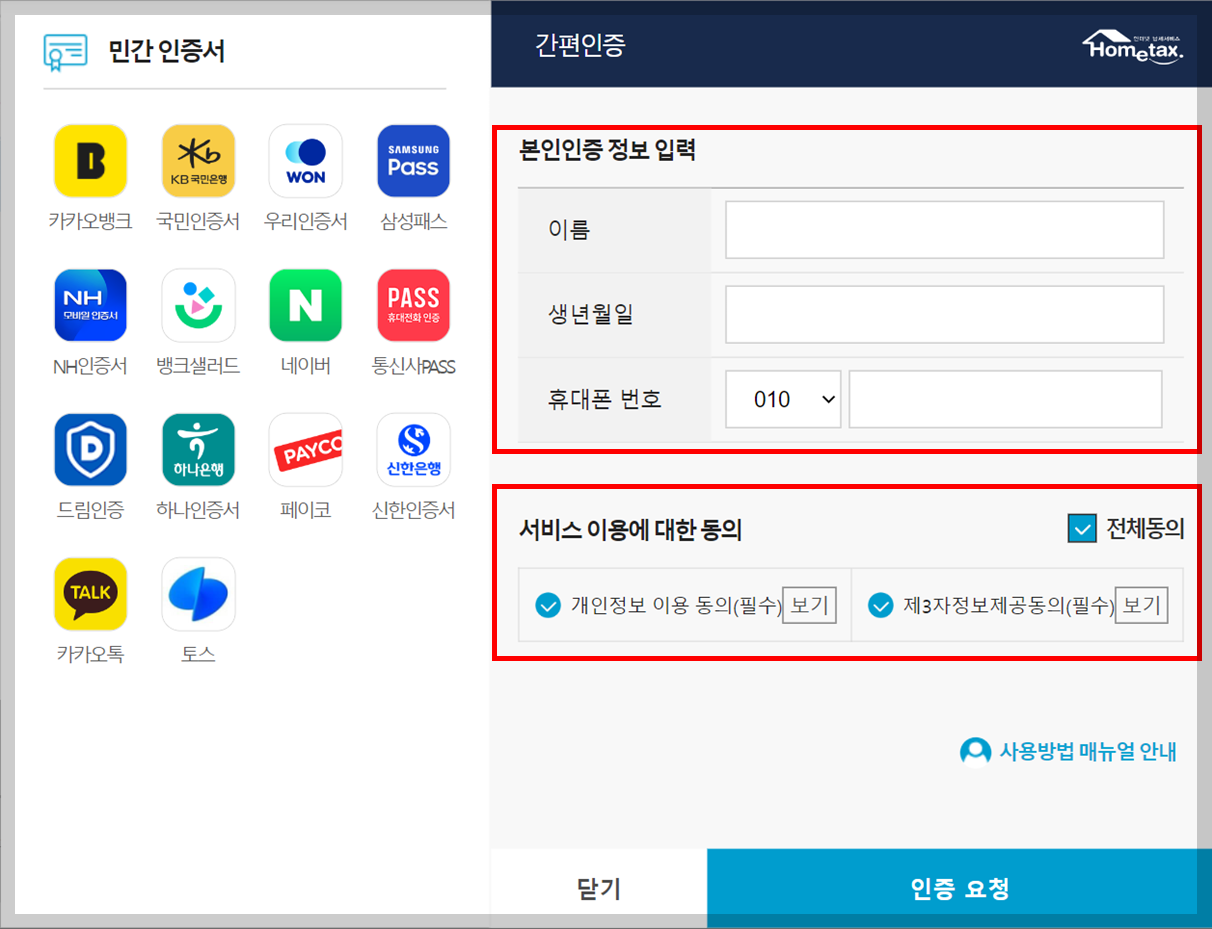Choose the 신한인증서 Shinhan Bank icon

tap(413, 450)
